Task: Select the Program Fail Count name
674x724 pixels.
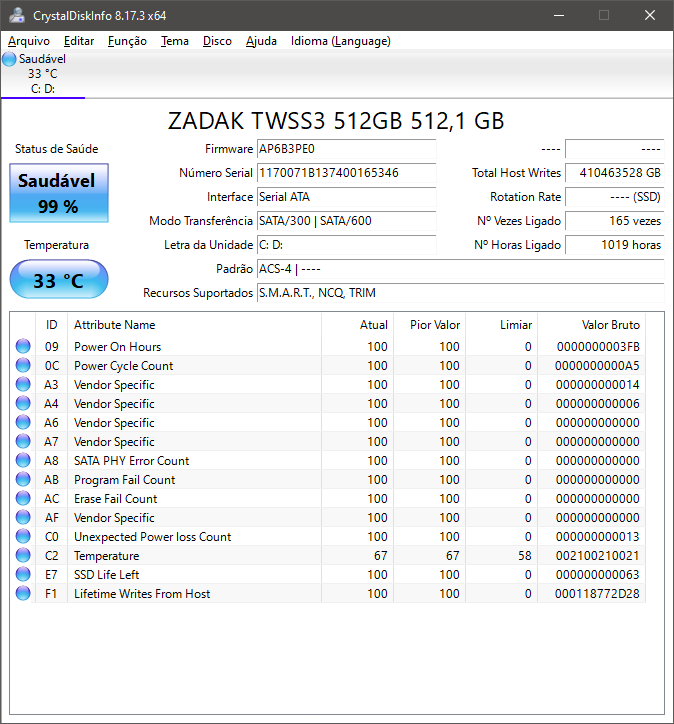Action: pyautogui.click(x=125, y=480)
